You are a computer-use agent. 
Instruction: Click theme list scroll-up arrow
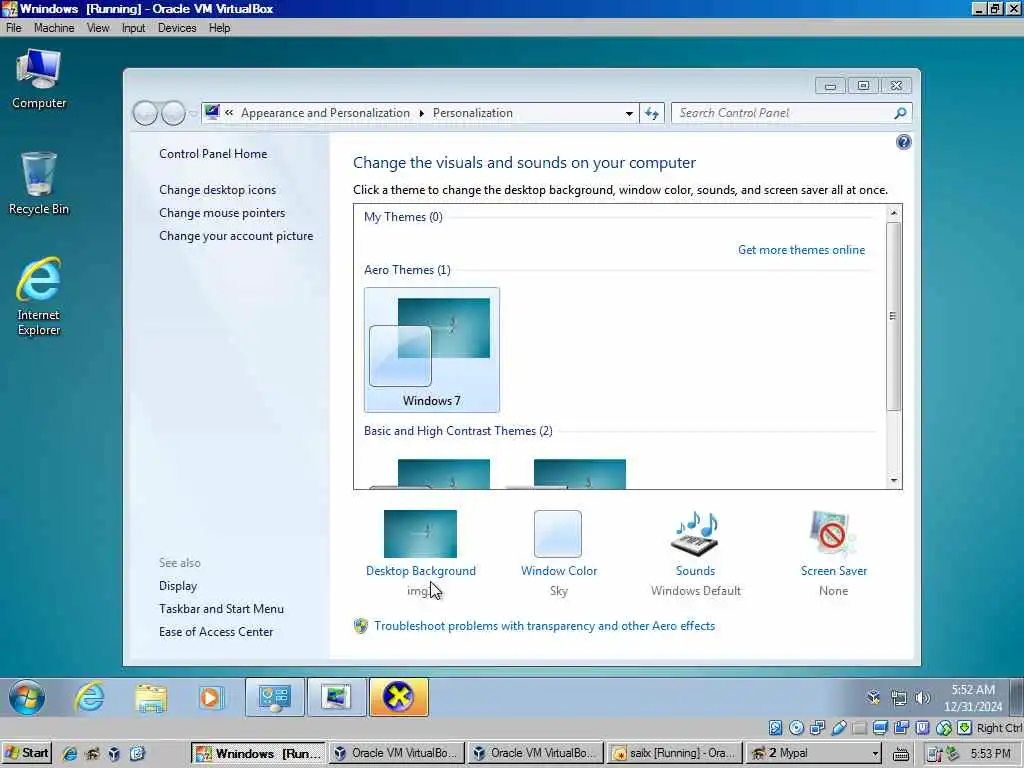coord(893,213)
